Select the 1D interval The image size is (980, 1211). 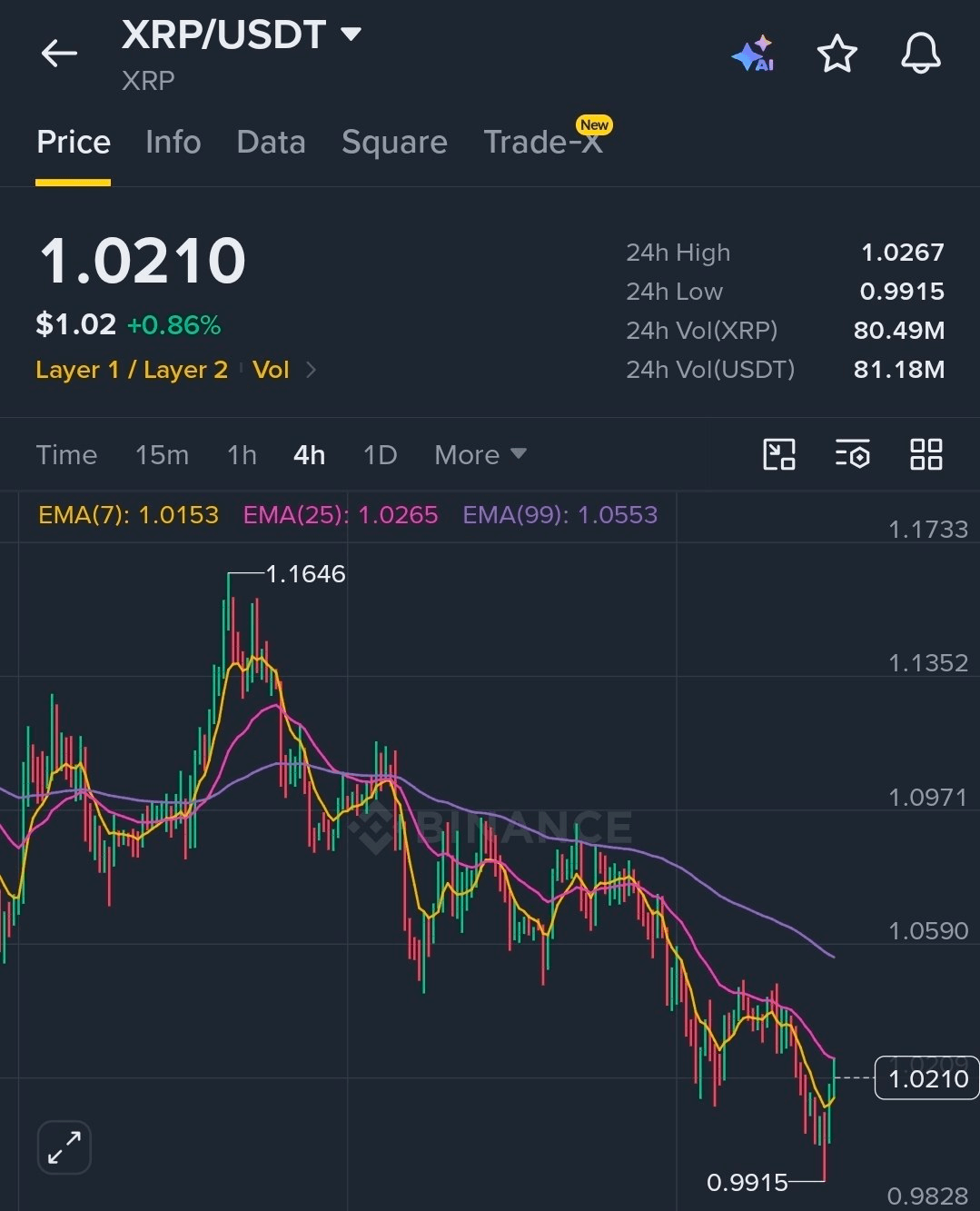[x=380, y=454]
